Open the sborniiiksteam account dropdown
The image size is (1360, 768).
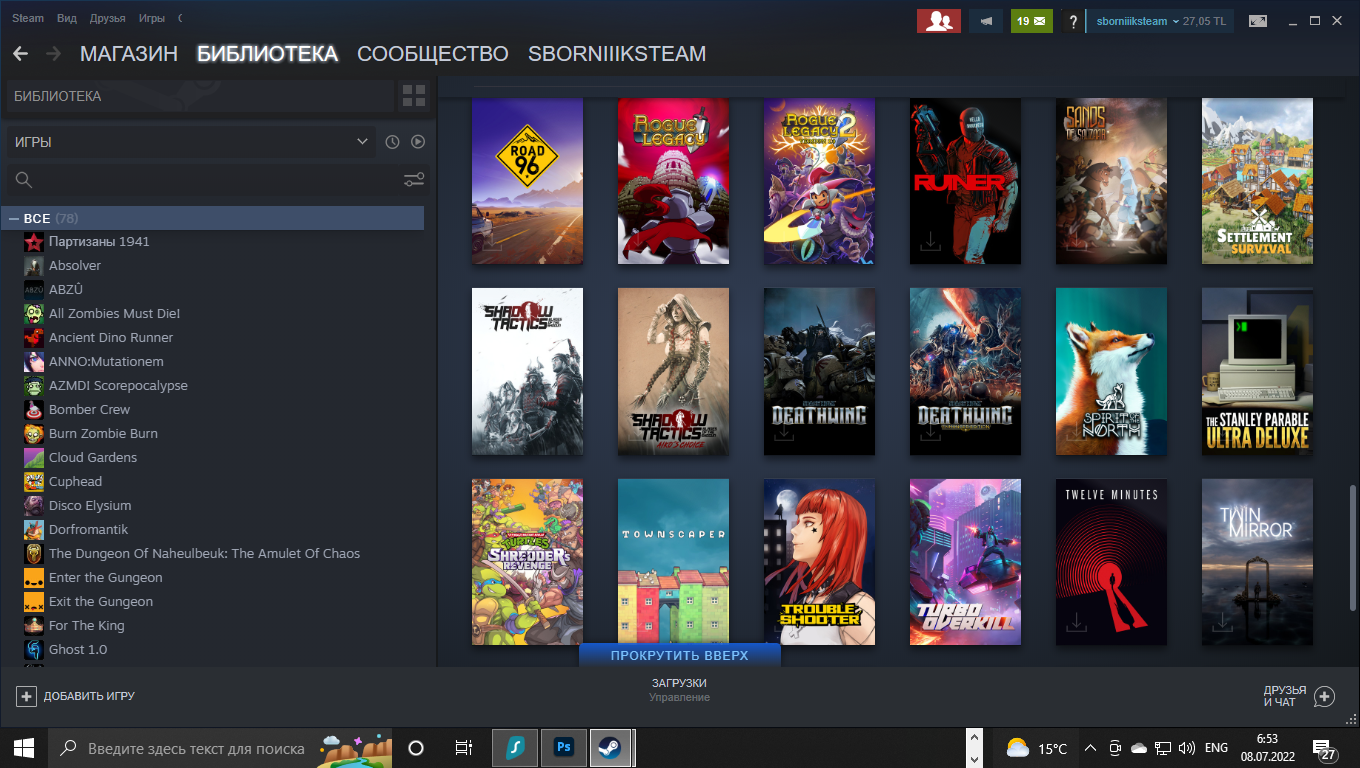(1137, 21)
